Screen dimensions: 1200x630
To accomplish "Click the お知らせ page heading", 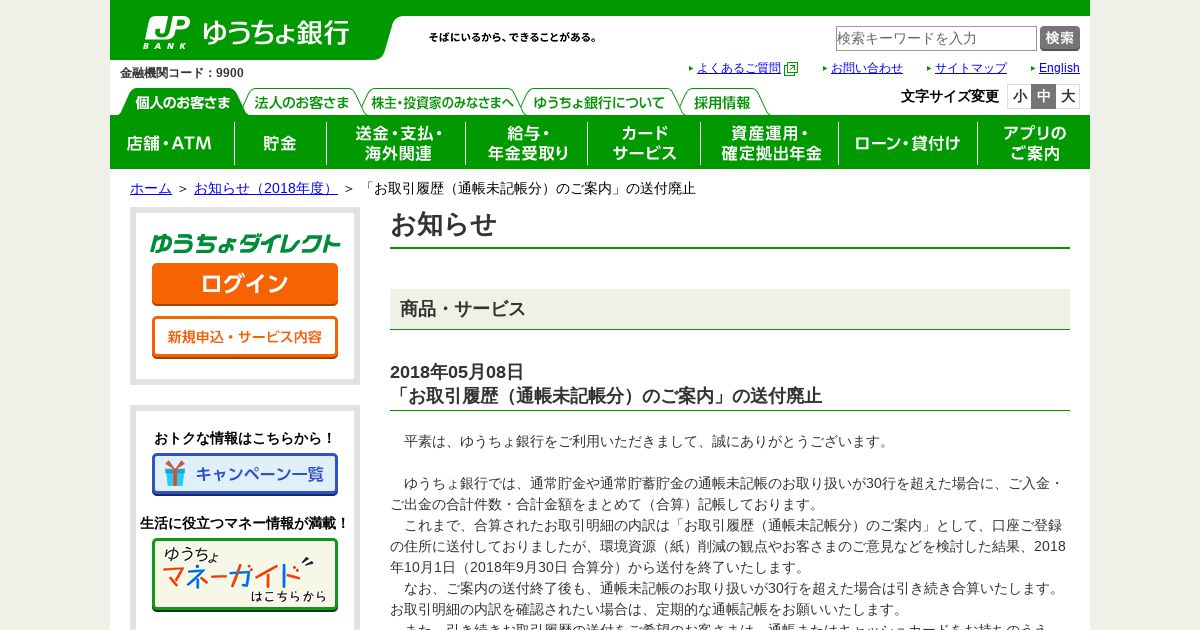I will pyautogui.click(x=443, y=224).
